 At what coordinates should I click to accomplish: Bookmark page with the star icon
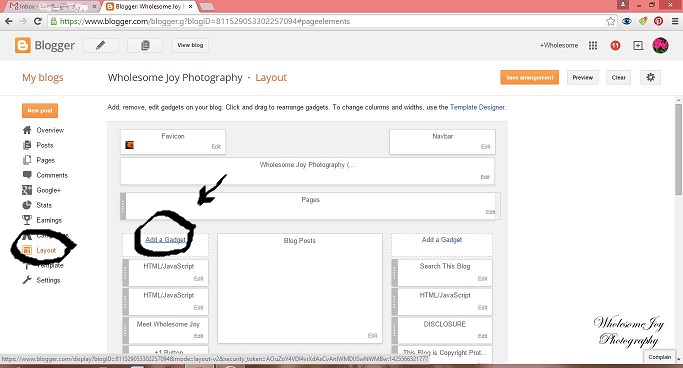[611, 21]
